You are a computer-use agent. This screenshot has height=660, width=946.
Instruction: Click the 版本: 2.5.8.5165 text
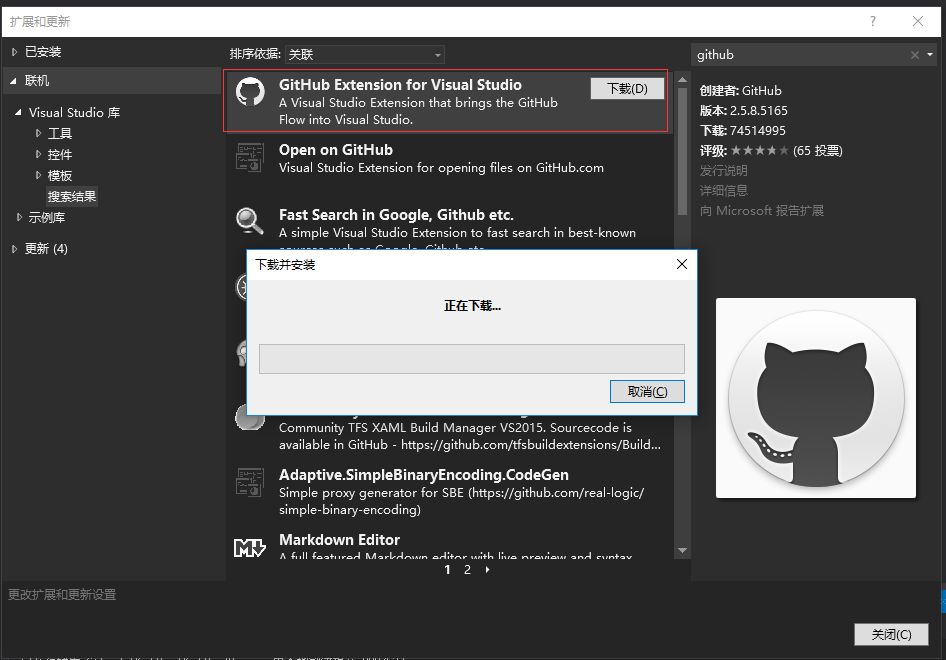743,110
